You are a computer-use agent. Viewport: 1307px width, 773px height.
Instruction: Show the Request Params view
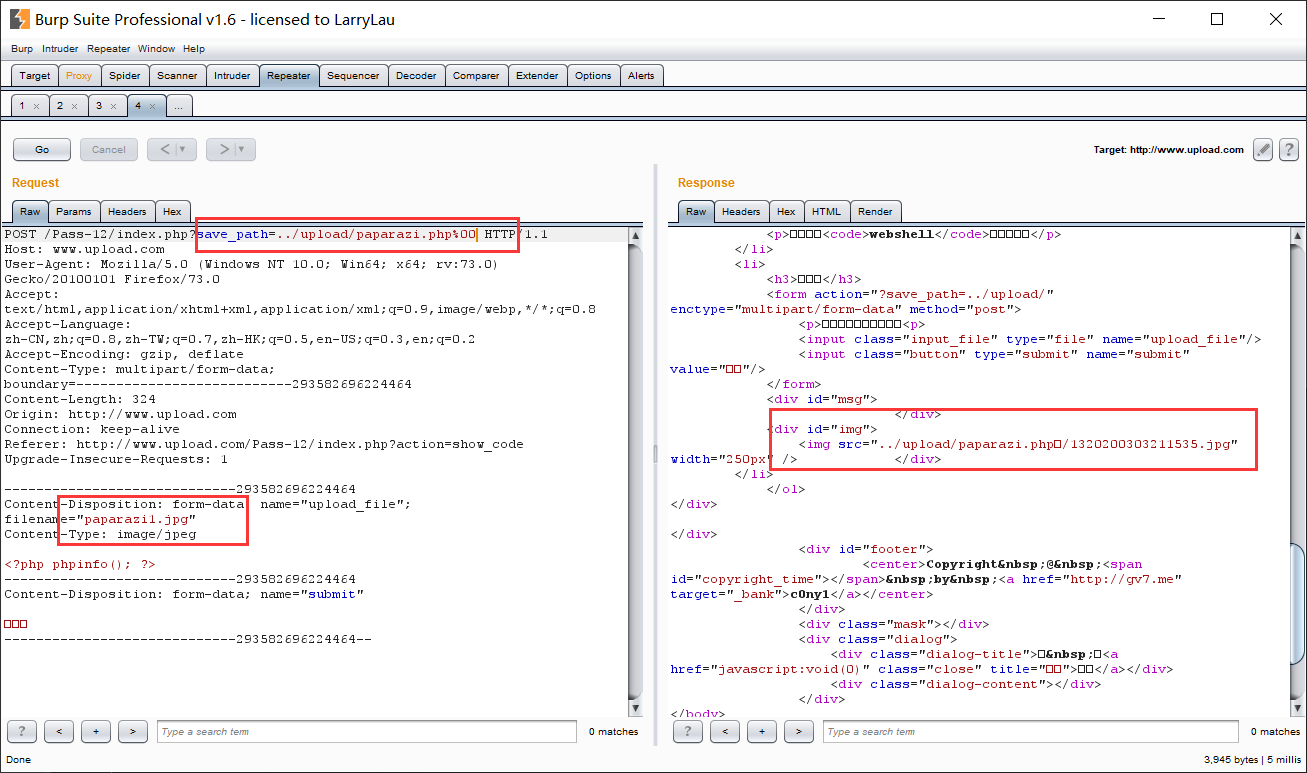[74, 211]
